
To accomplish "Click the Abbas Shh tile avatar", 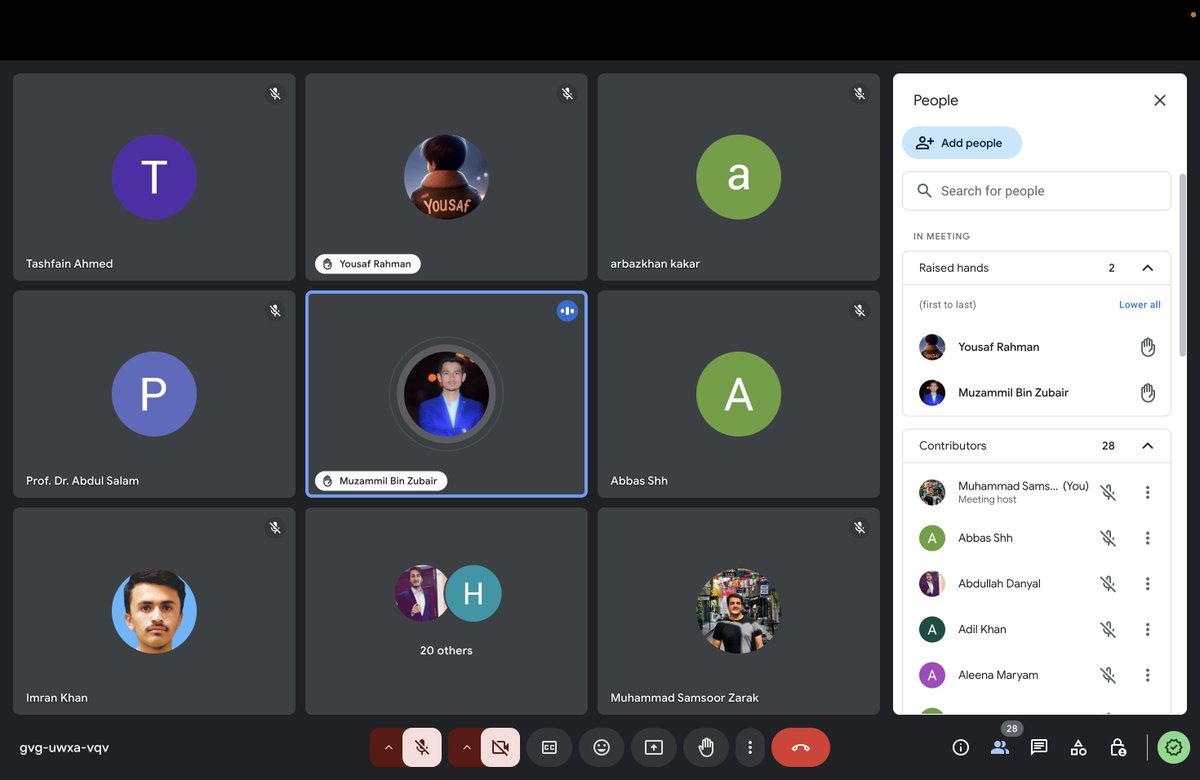I will (x=738, y=394).
